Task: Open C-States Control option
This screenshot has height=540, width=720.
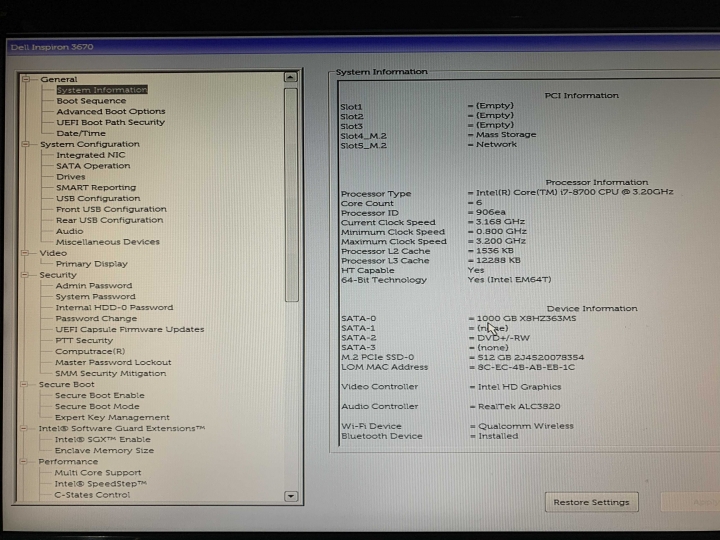Action: (x=92, y=495)
